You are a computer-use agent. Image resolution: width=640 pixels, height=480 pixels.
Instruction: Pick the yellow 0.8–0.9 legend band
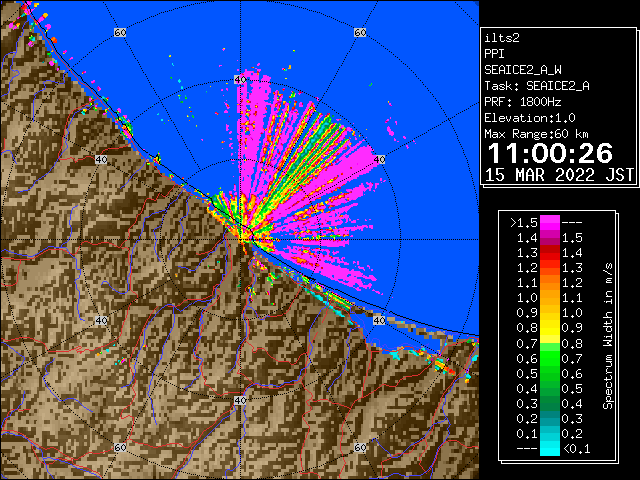tap(550, 328)
